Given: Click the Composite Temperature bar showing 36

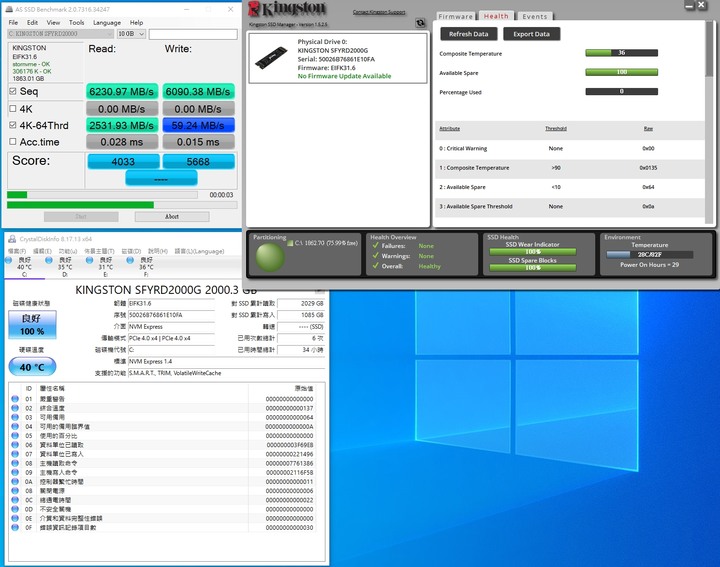Looking at the screenshot, I should [x=621, y=53].
